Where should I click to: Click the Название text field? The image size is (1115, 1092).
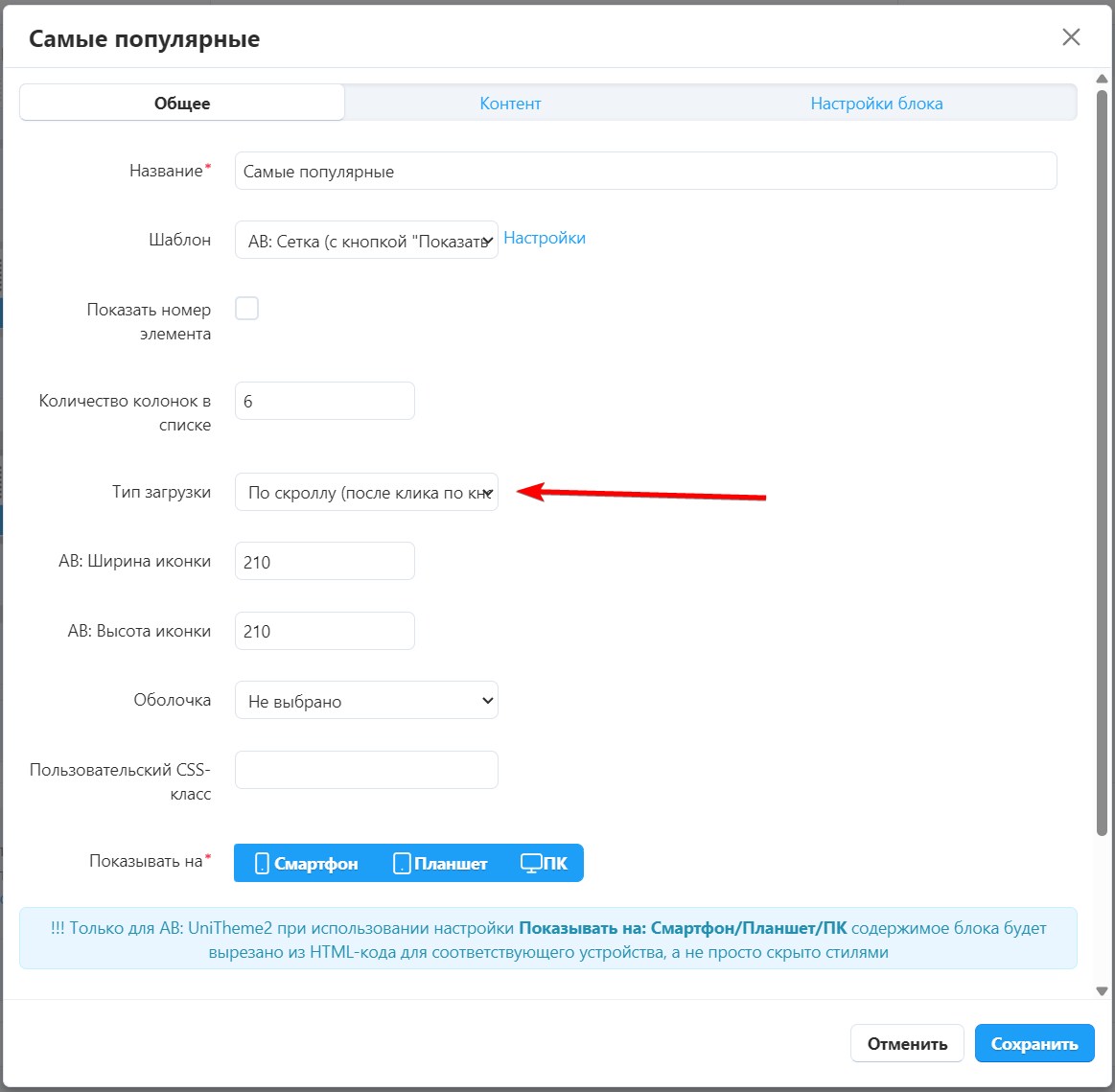(x=645, y=172)
